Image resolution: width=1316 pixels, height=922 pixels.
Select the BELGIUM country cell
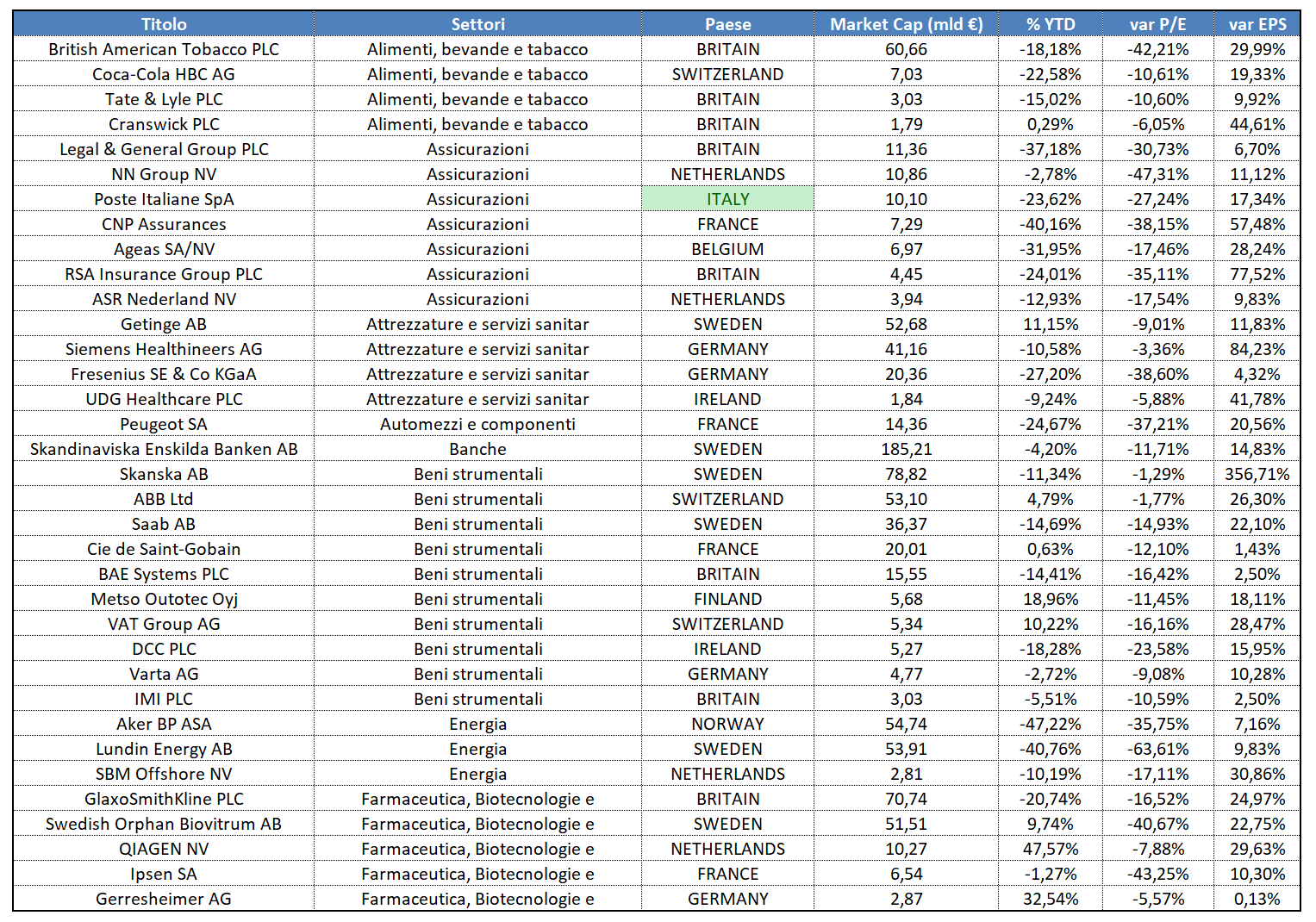click(727, 249)
